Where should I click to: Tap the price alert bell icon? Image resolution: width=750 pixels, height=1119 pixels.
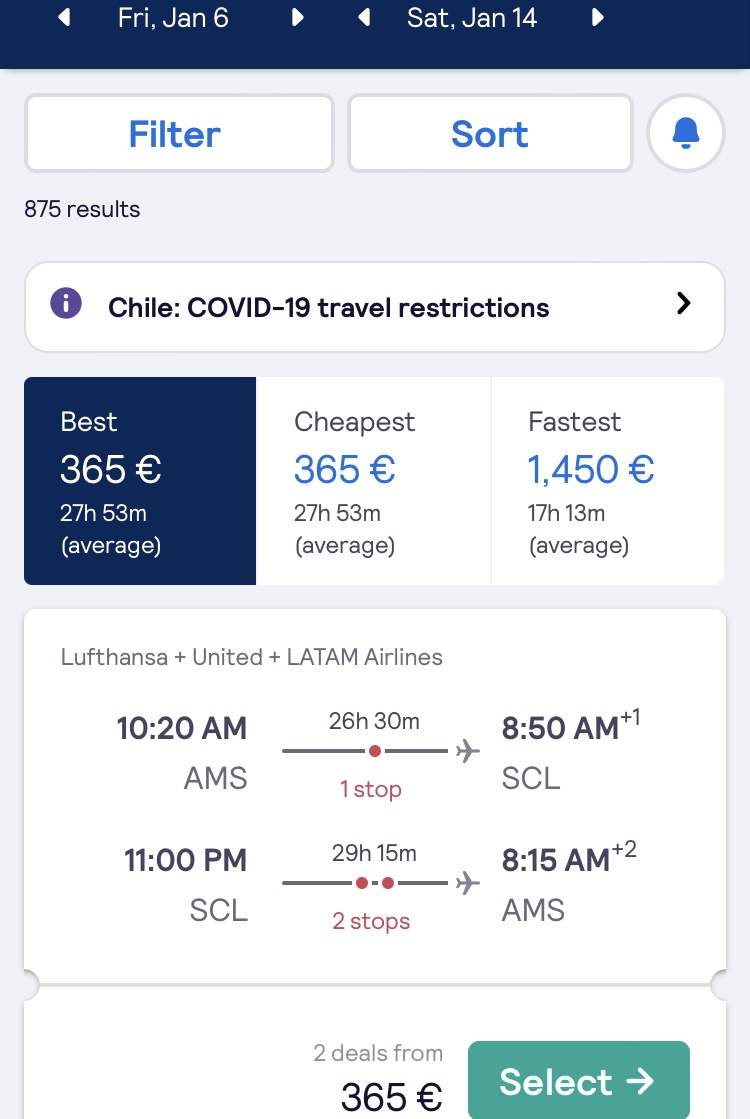point(686,133)
